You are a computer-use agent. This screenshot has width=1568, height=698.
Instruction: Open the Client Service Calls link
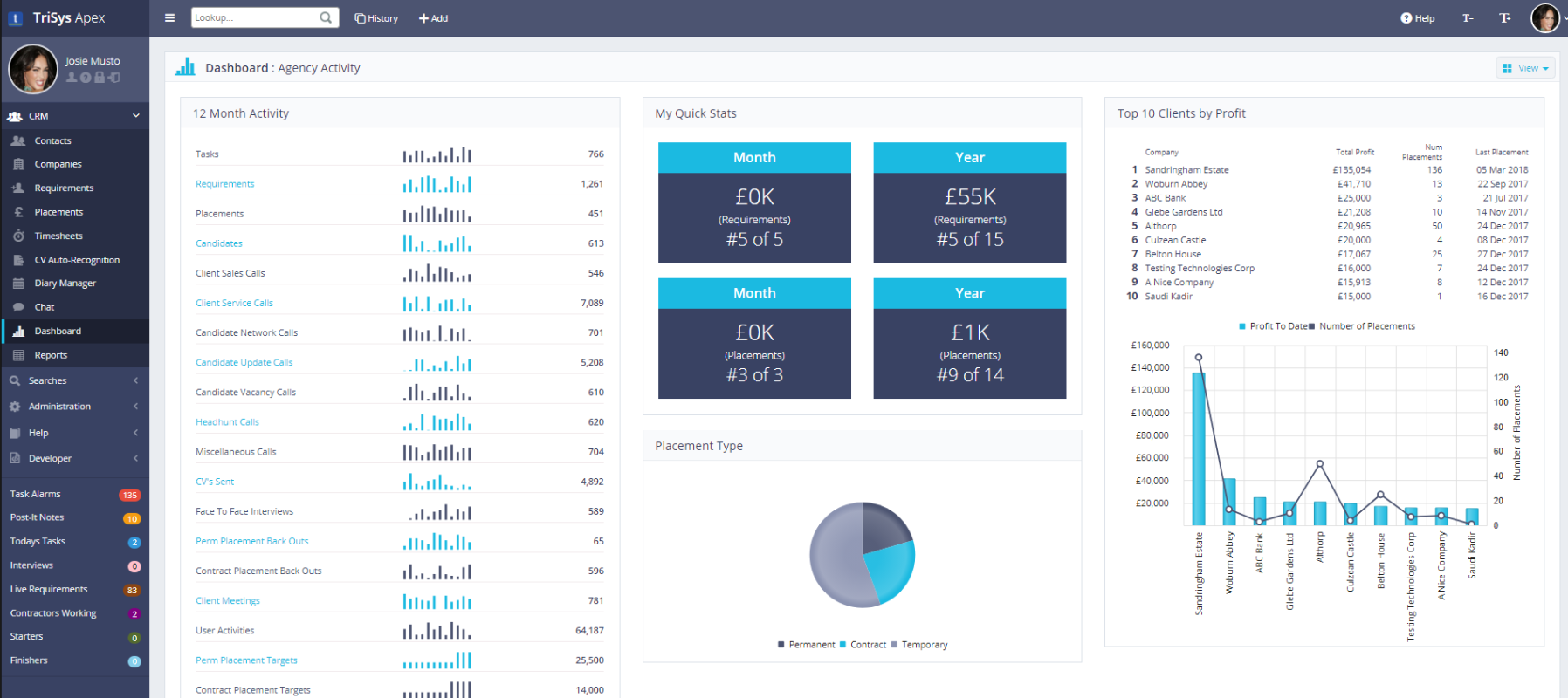click(234, 303)
